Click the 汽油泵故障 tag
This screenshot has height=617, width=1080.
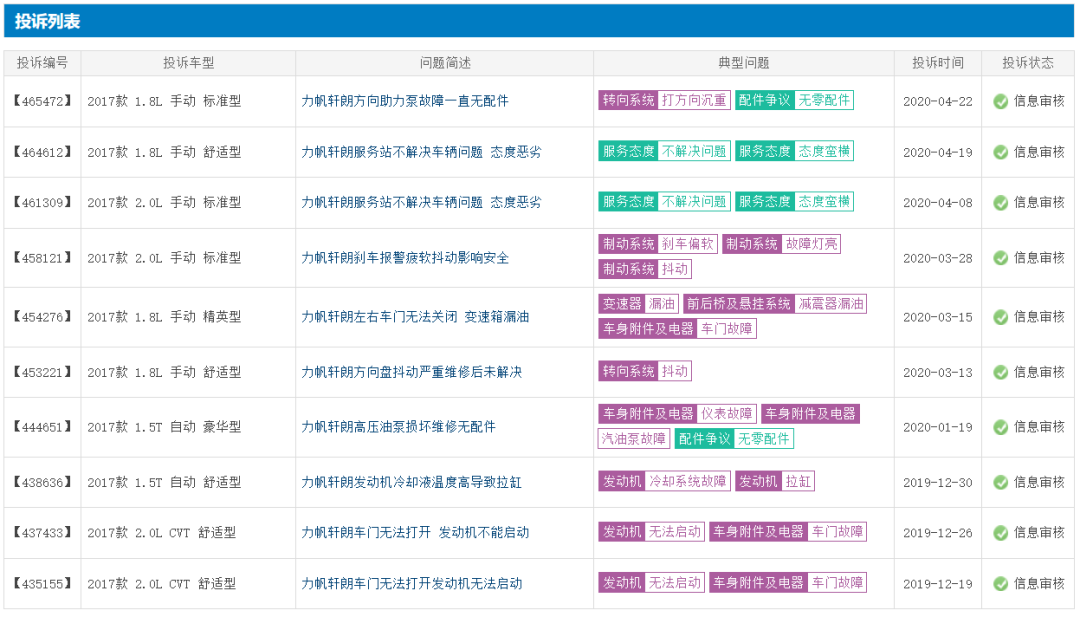634,439
